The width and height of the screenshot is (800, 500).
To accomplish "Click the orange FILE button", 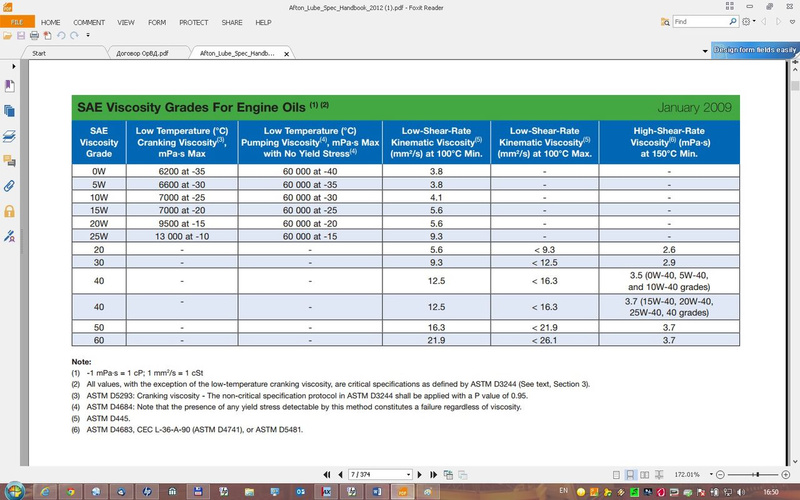I will tap(17, 21).
